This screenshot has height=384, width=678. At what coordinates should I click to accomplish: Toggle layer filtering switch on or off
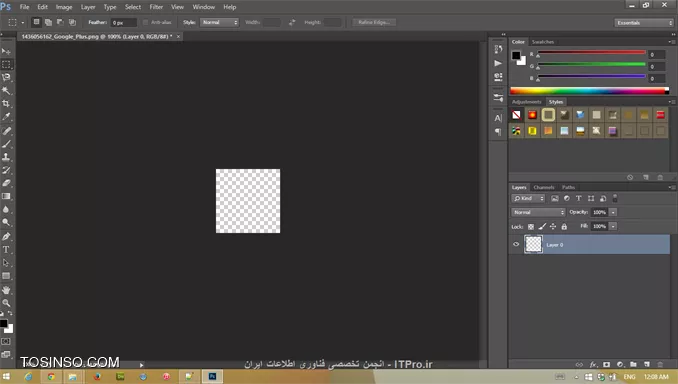click(x=615, y=198)
